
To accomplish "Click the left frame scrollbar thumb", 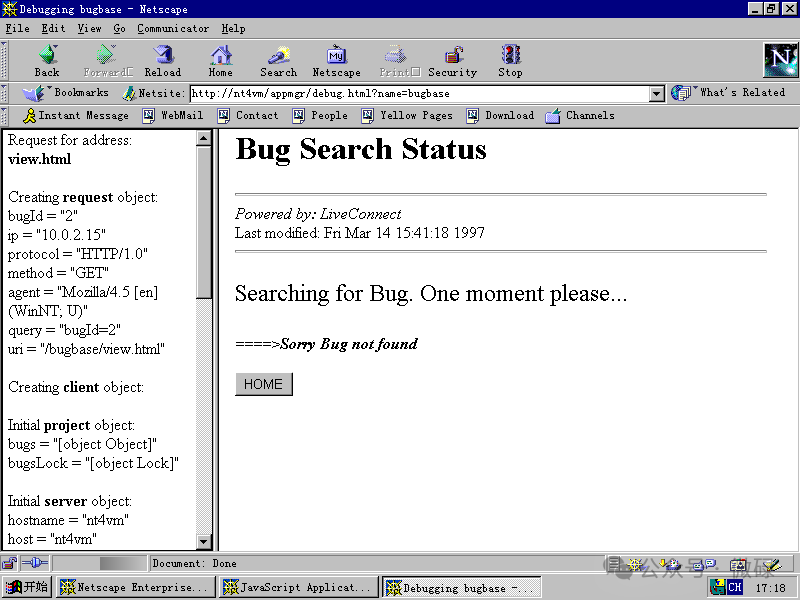I will [204, 222].
